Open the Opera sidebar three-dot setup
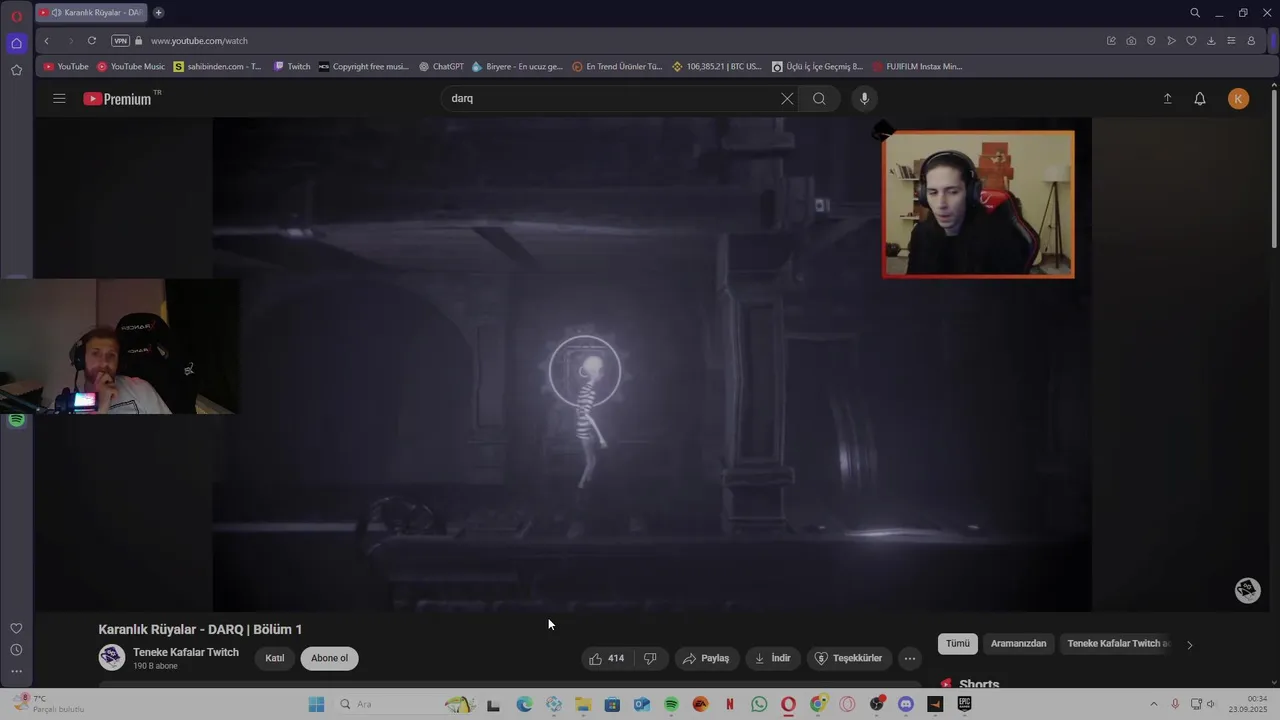 [x=16, y=671]
